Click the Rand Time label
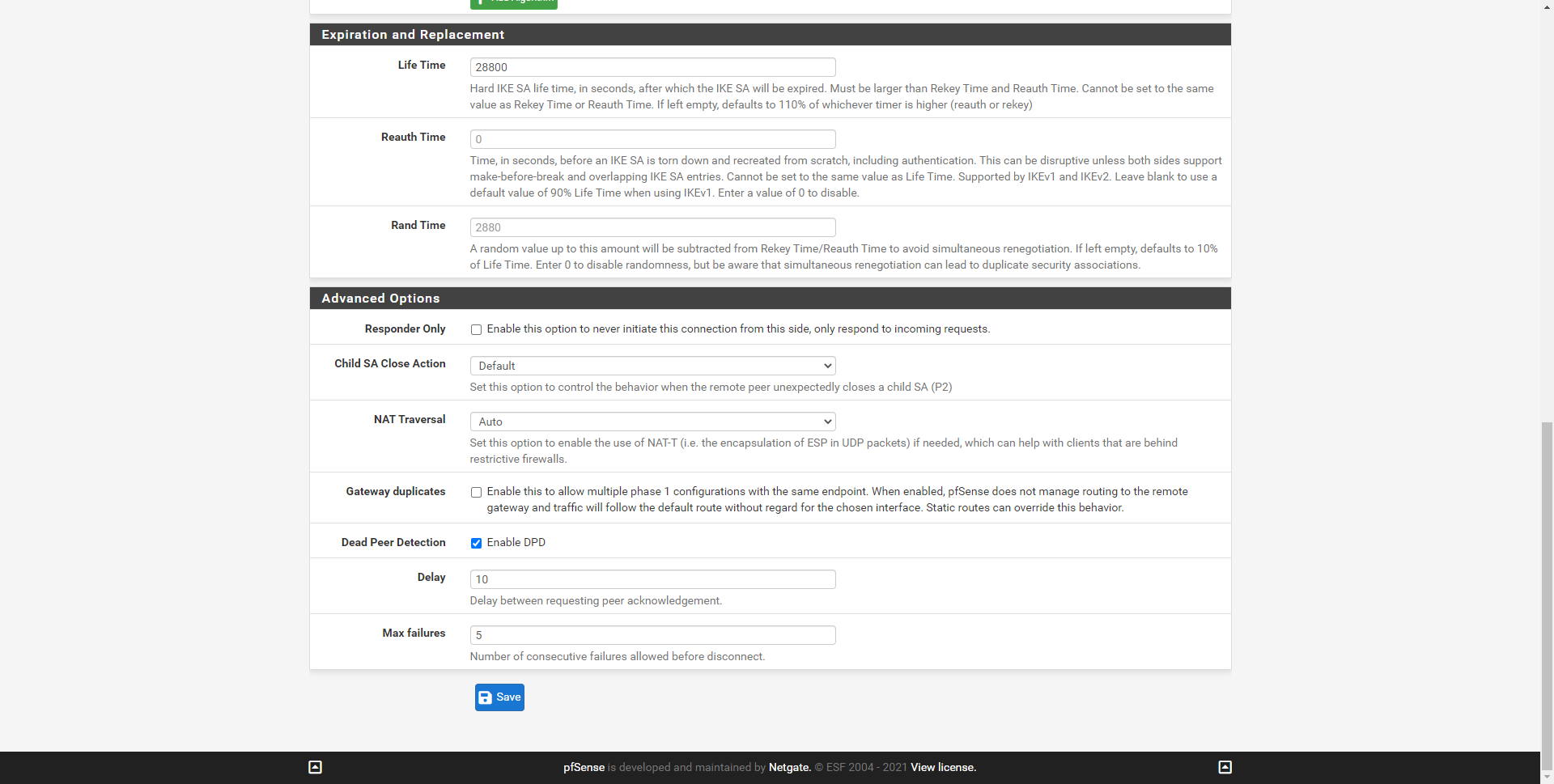 418,225
